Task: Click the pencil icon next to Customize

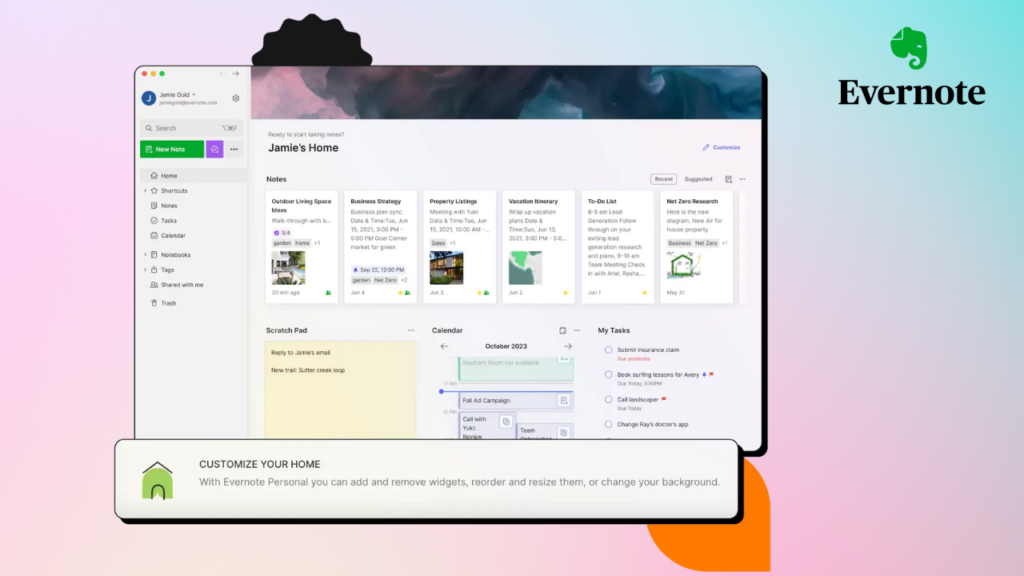Action: click(705, 148)
